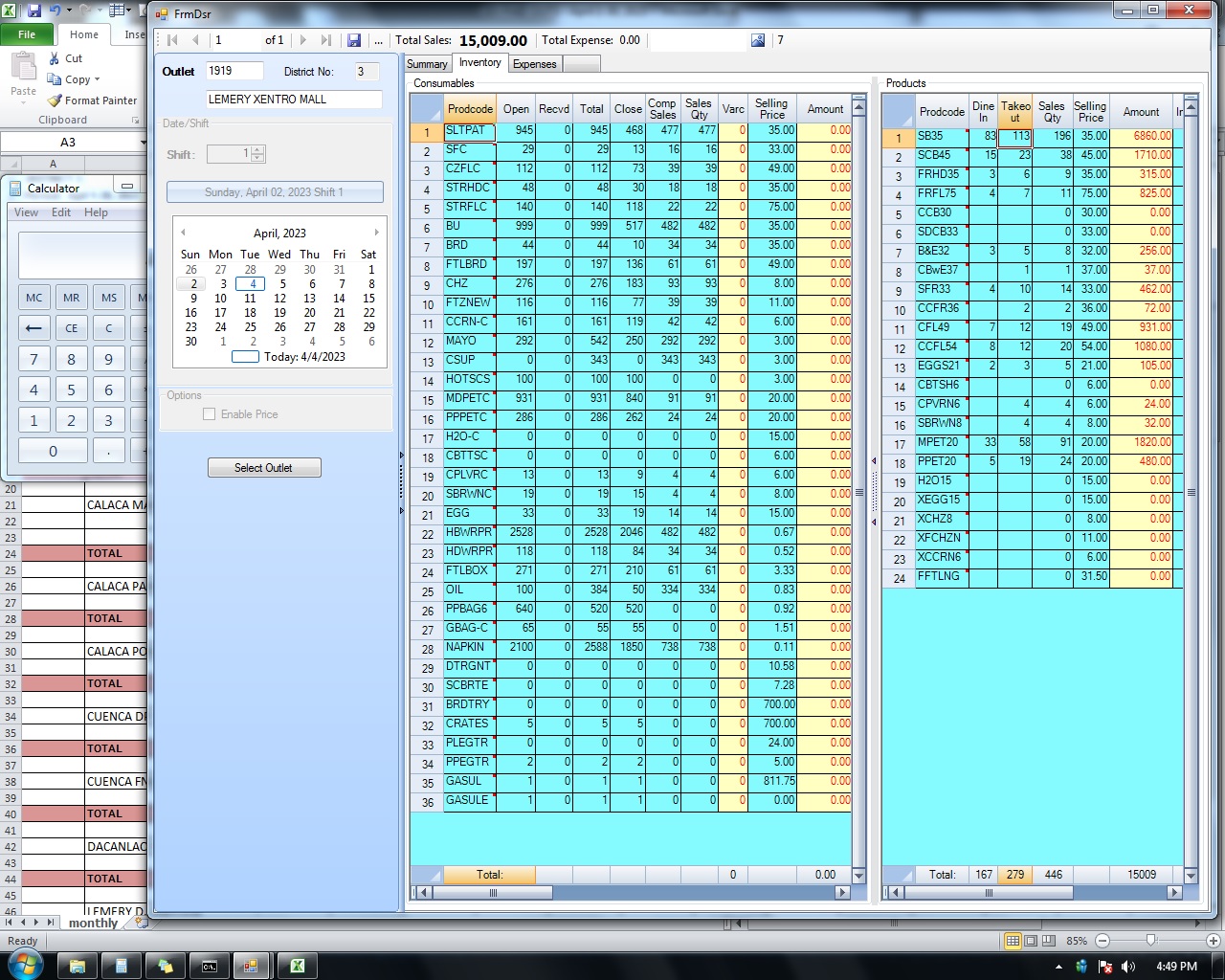The image size is (1225, 980).
Task: Go to the first record in the navigator
Action: click(x=173, y=40)
